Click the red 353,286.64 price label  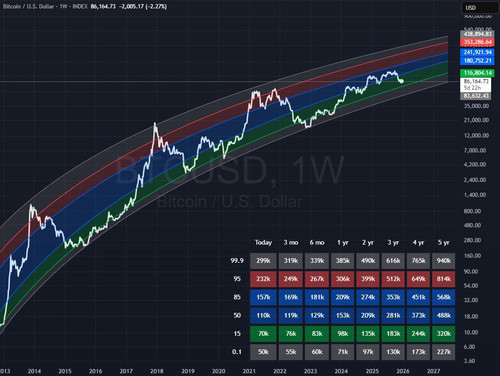click(477, 42)
